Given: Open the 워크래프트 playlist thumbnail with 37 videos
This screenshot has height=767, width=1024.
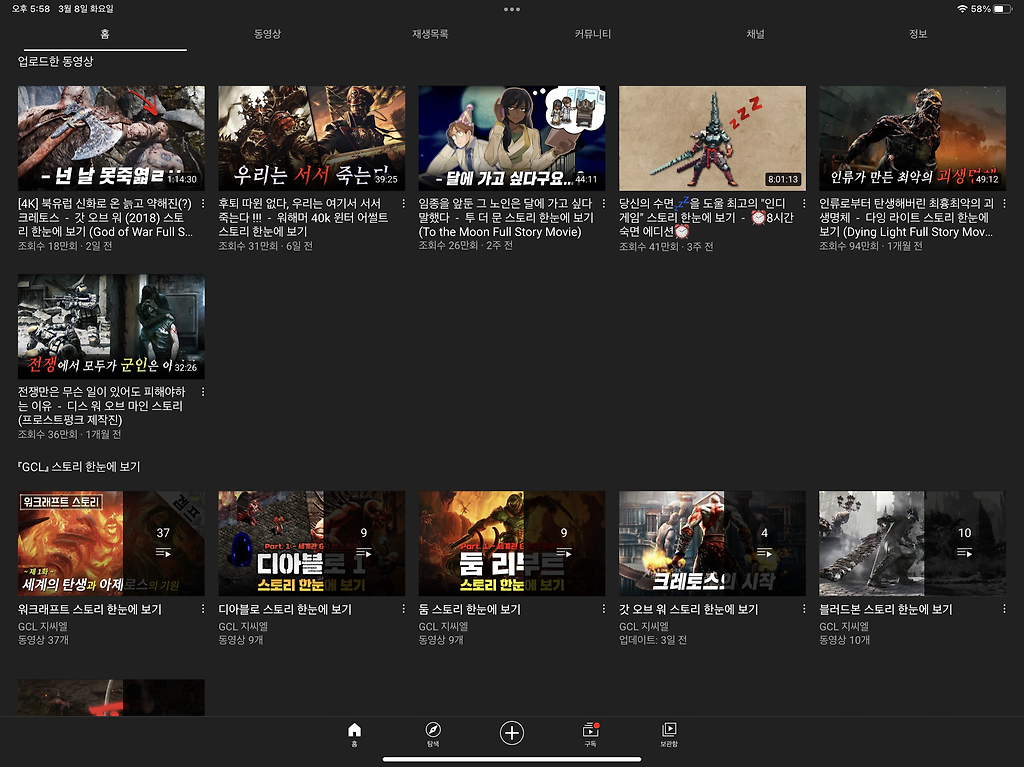Looking at the screenshot, I should [111, 544].
